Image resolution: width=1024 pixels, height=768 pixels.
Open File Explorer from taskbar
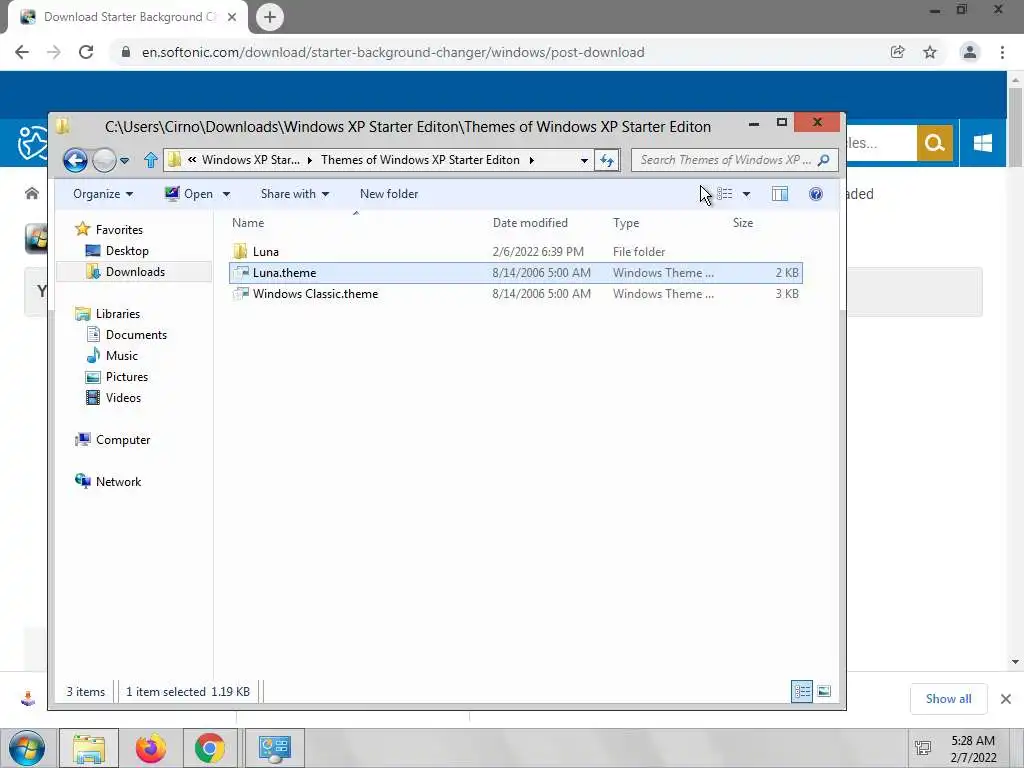89,748
